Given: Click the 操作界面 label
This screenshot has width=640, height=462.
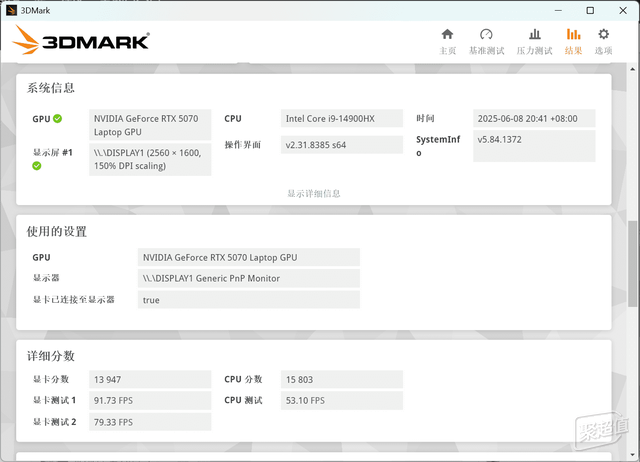Looking at the screenshot, I should click(243, 145).
